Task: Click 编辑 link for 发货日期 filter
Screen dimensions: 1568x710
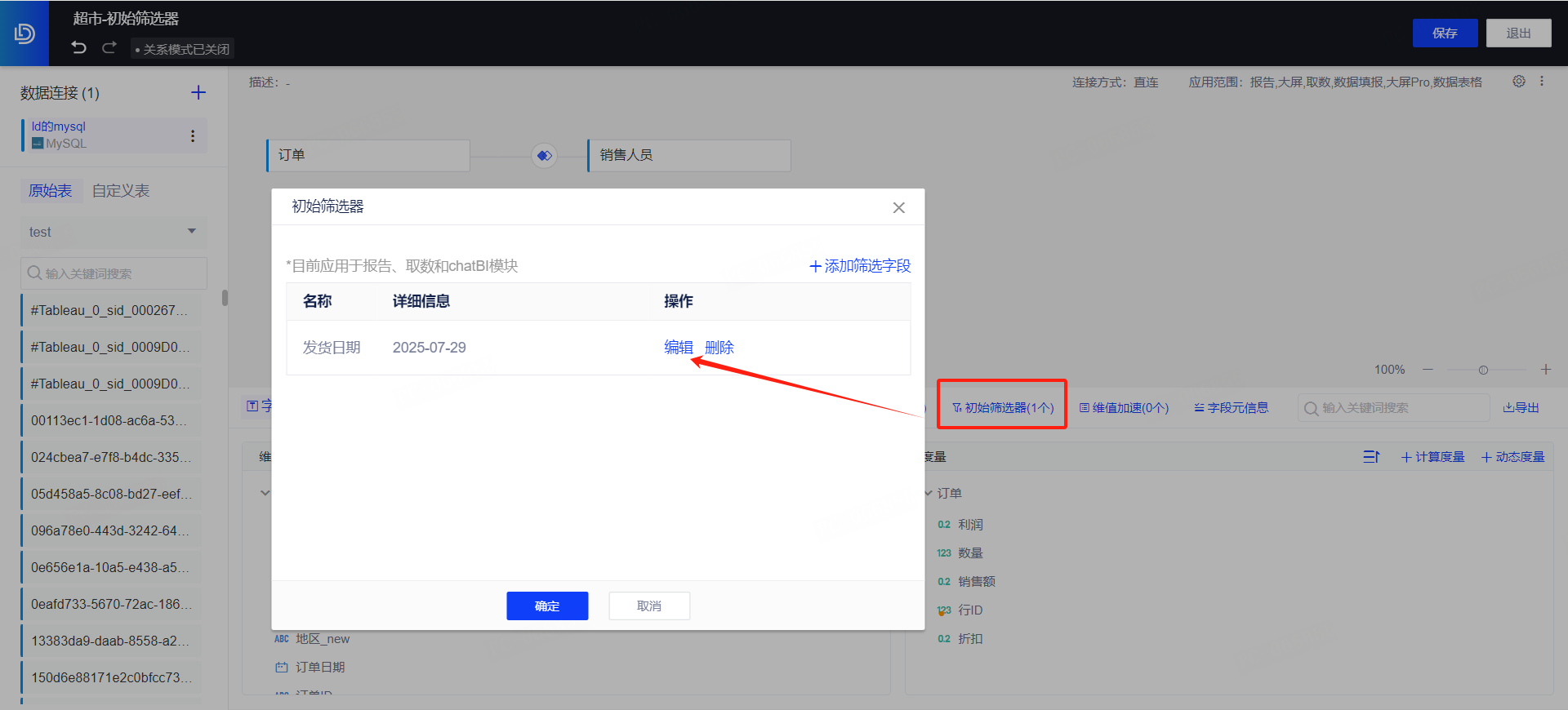Action: pyautogui.click(x=678, y=348)
